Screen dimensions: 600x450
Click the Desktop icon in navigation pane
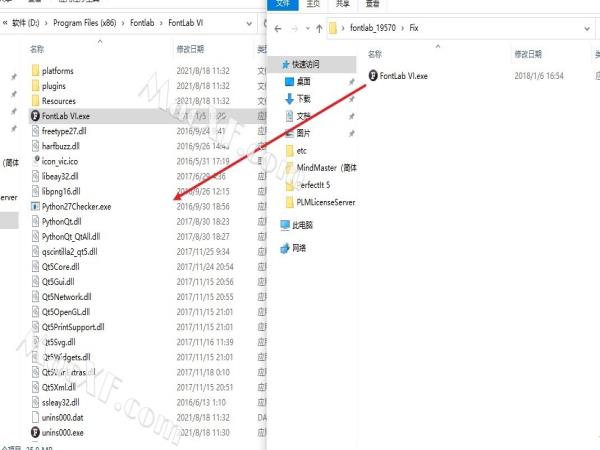tap(290, 82)
